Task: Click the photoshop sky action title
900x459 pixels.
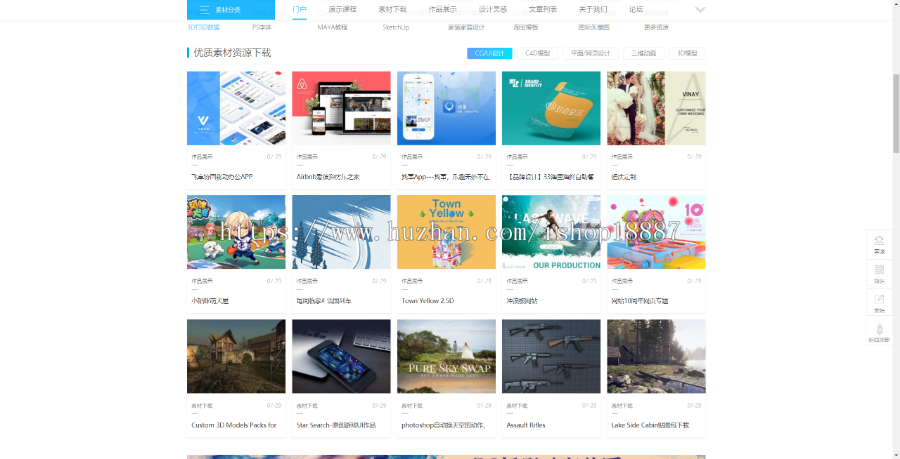Action: click(444, 425)
